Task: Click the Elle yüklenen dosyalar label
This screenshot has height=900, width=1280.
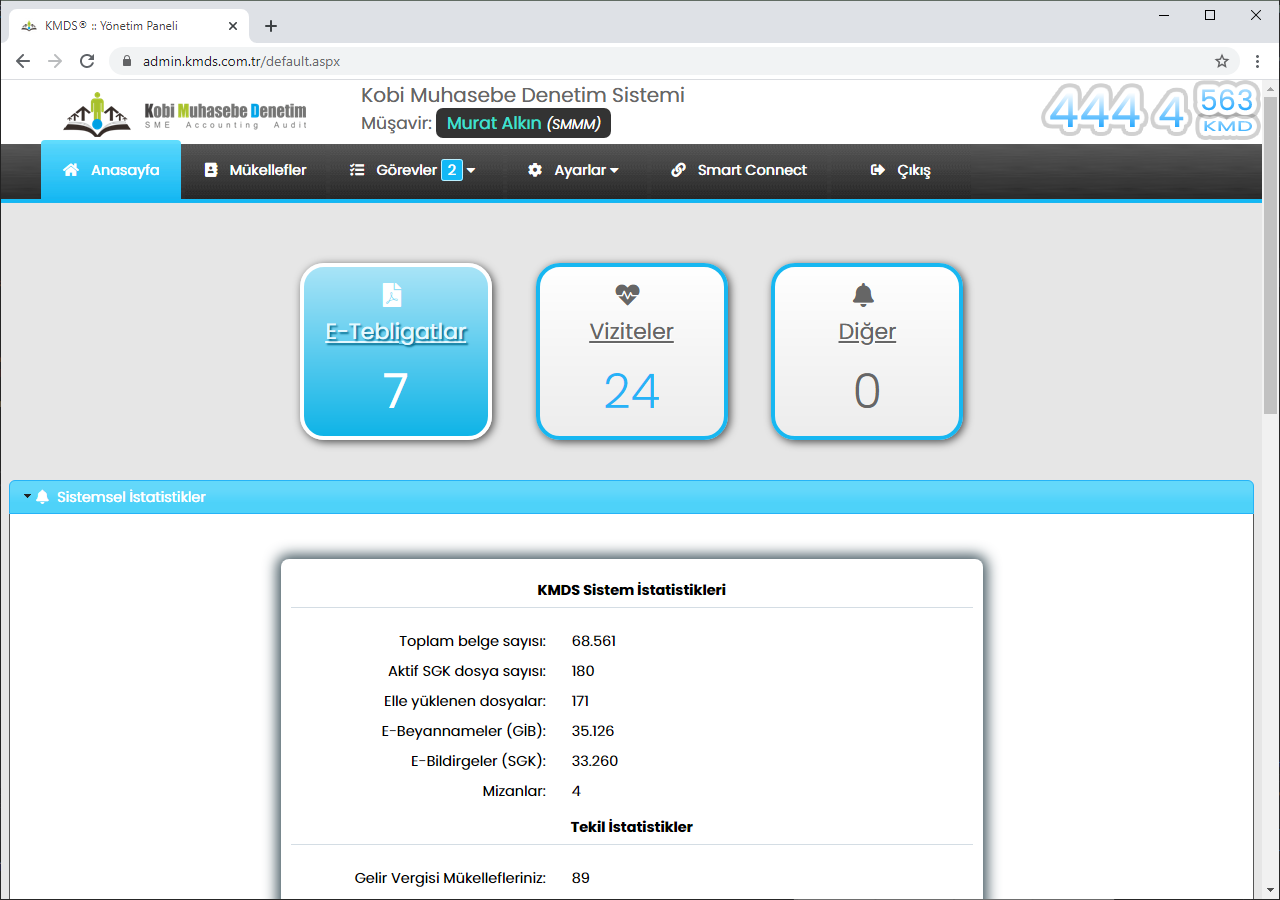Action: click(465, 701)
